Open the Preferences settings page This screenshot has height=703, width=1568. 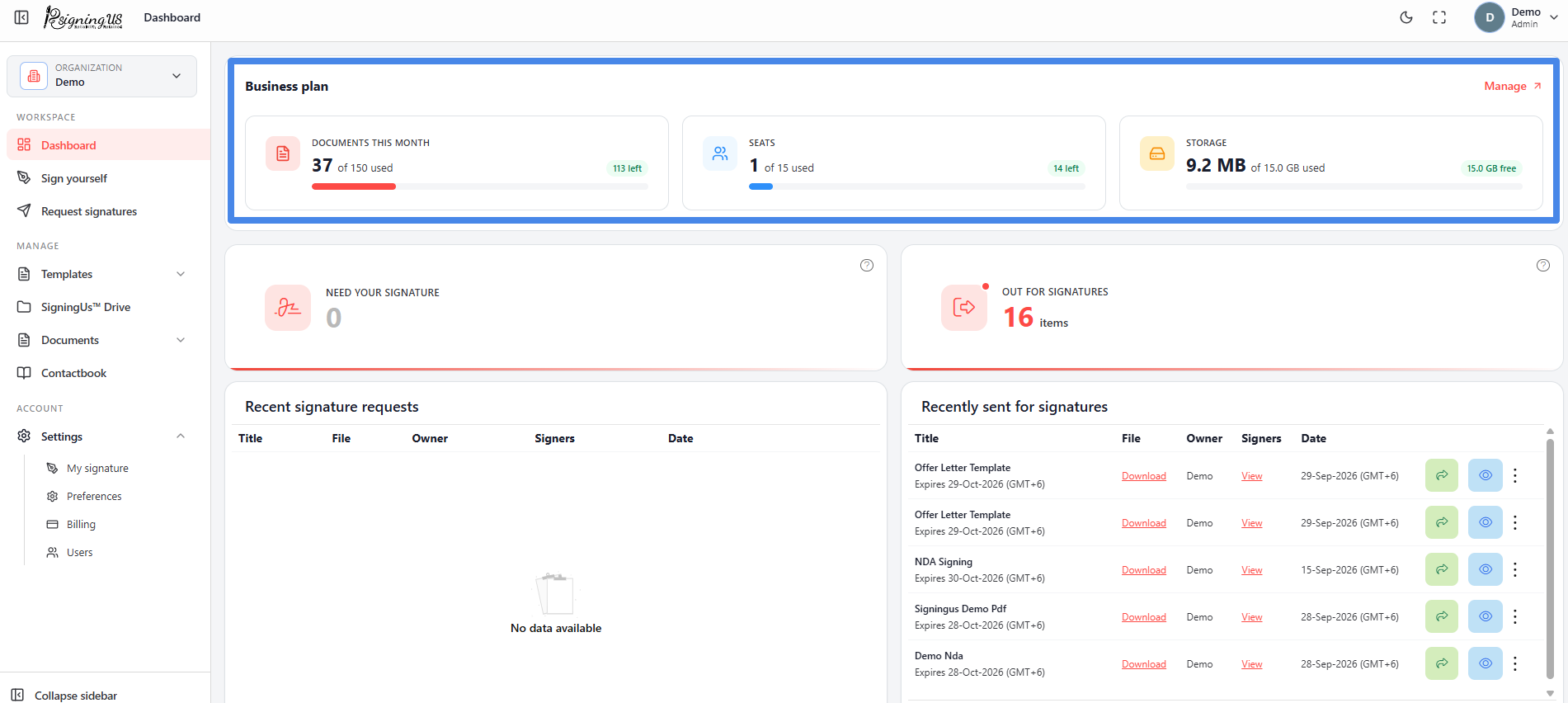tap(94, 496)
